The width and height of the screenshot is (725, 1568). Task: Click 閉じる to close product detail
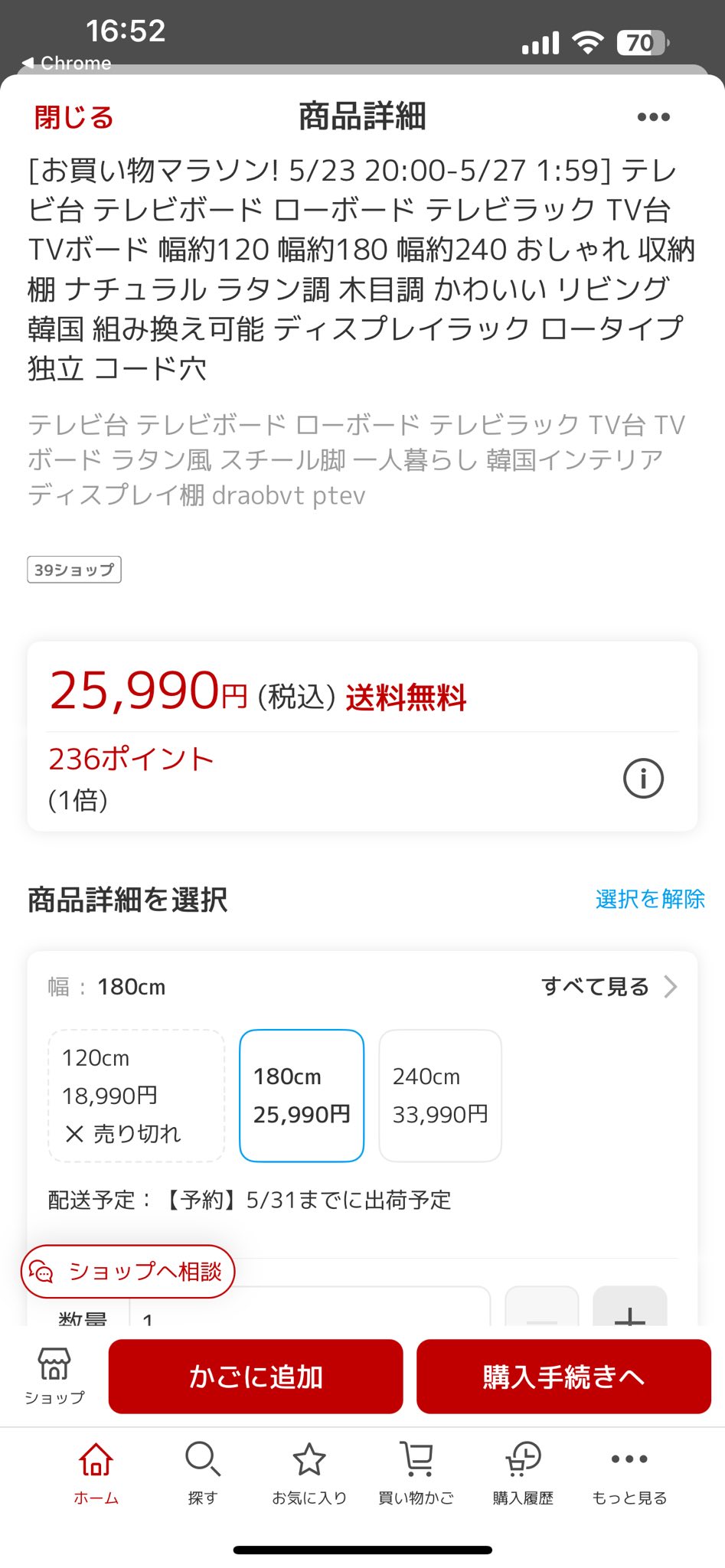pyautogui.click(x=74, y=117)
